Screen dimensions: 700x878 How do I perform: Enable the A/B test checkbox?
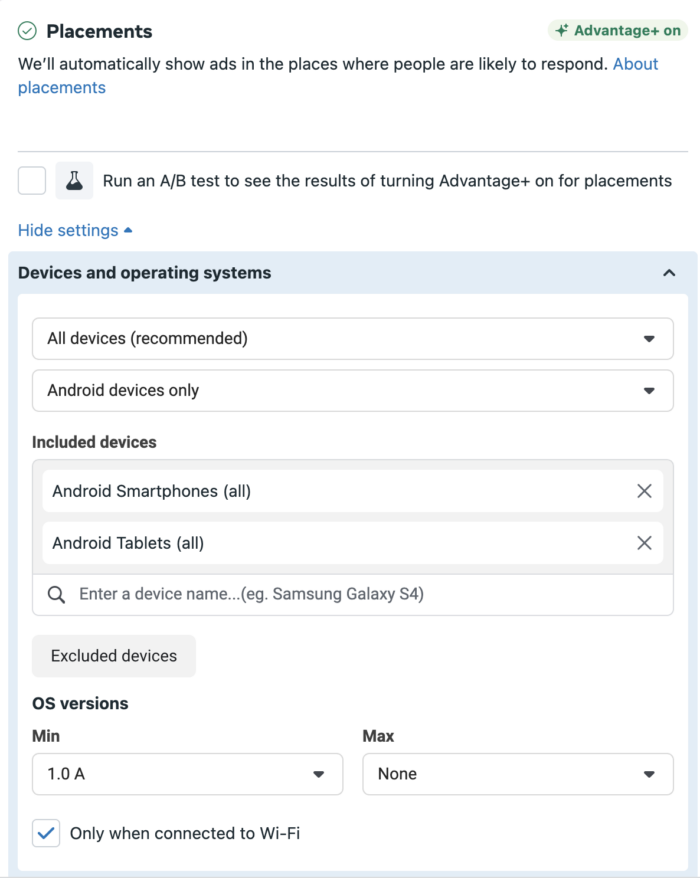32,181
